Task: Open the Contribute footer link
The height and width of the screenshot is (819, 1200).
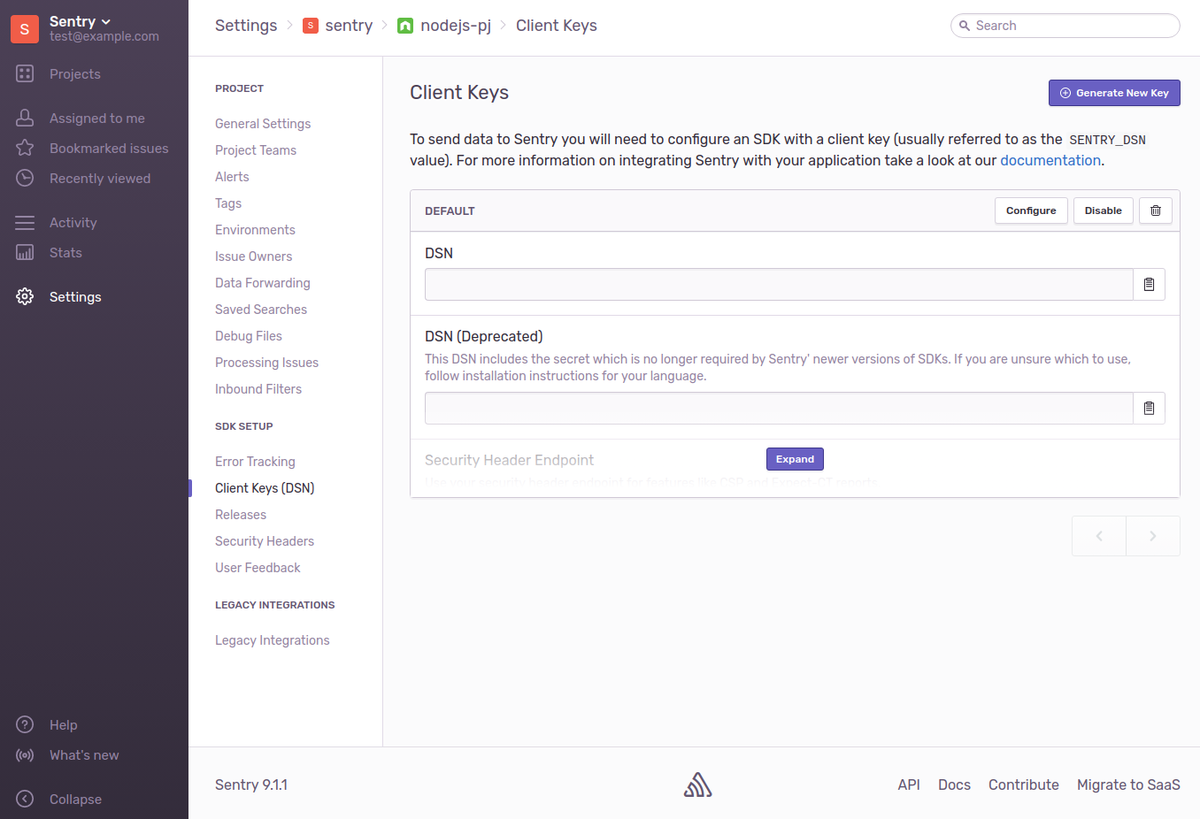Action: click(x=1024, y=785)
